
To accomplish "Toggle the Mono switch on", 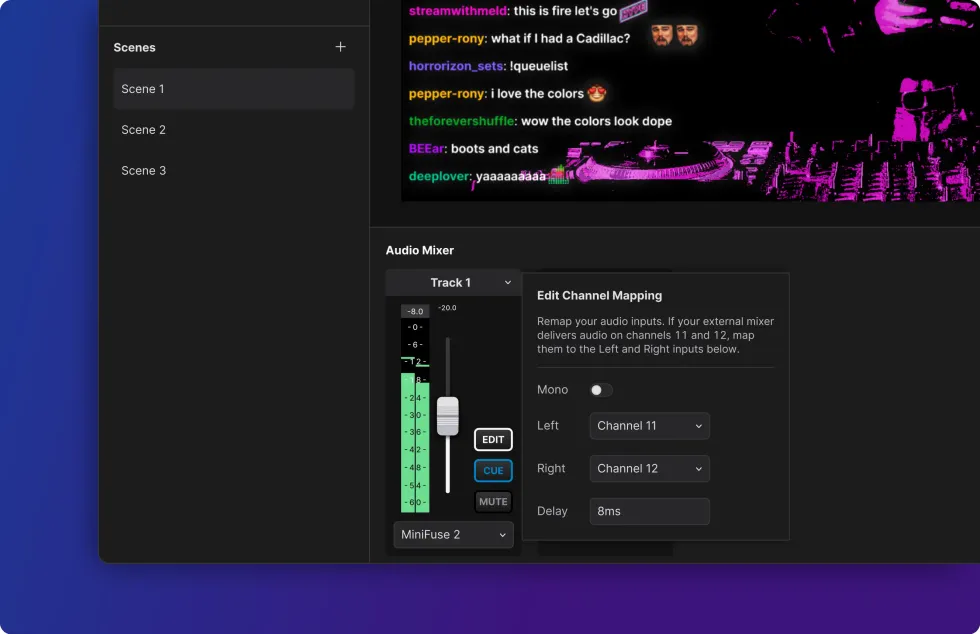I will 601,390.
